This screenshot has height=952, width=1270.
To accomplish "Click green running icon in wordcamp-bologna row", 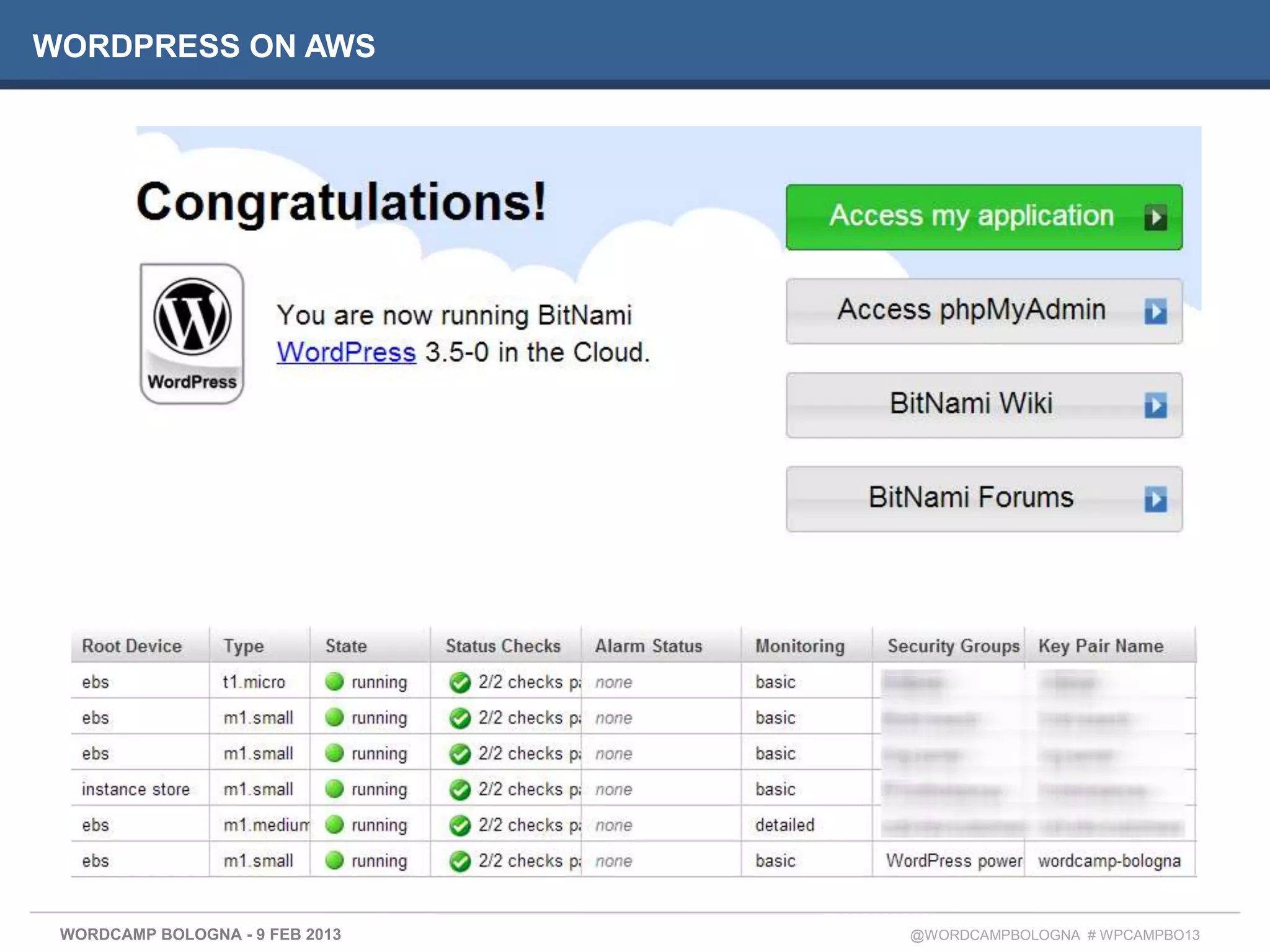I will coord(334,860).
